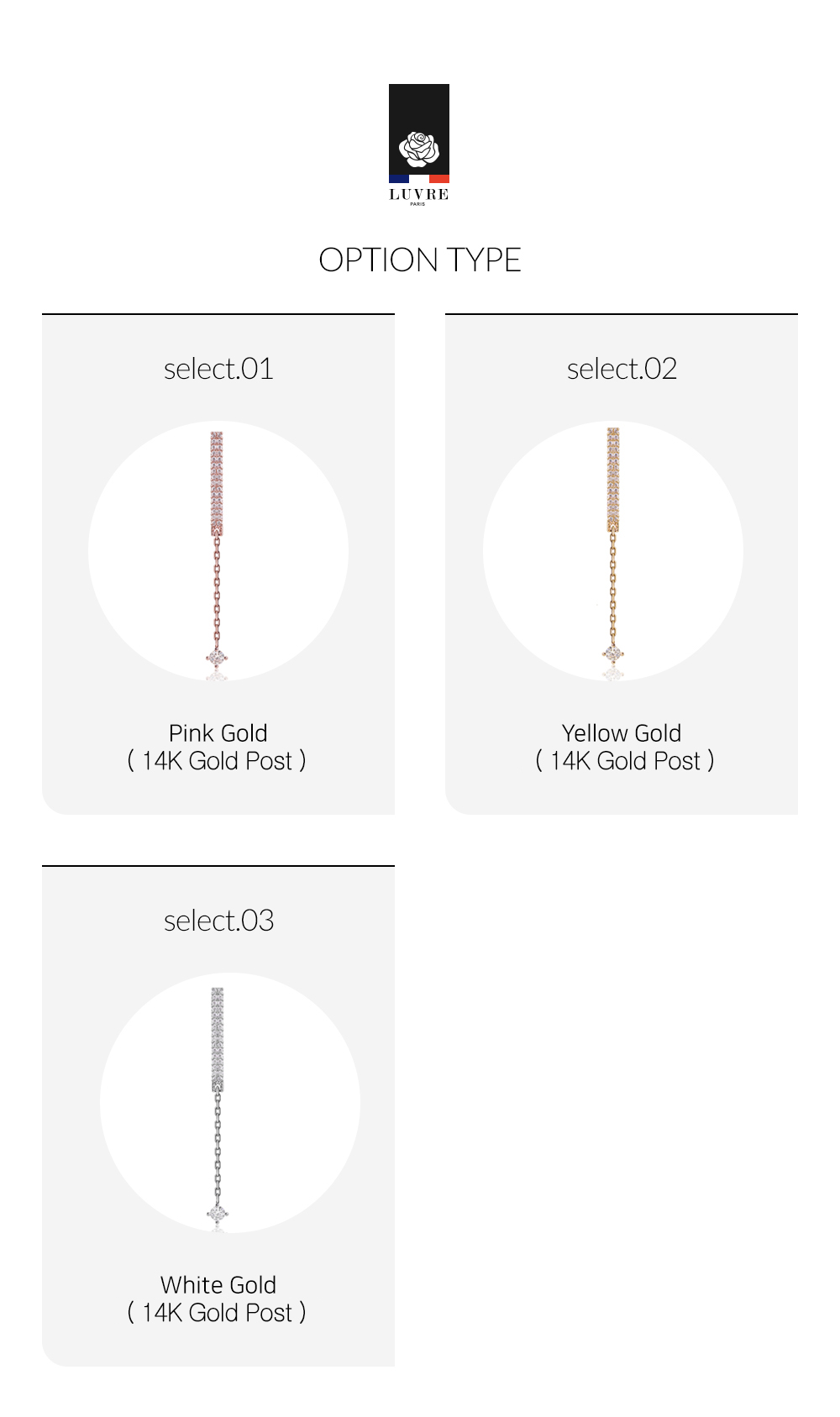
Task: Click the select.01 label
Action: coord(218,369)
